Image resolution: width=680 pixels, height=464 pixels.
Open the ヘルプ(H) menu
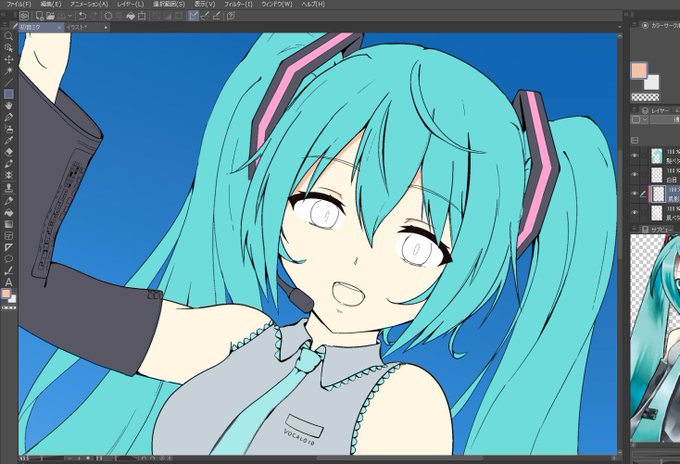313,4
